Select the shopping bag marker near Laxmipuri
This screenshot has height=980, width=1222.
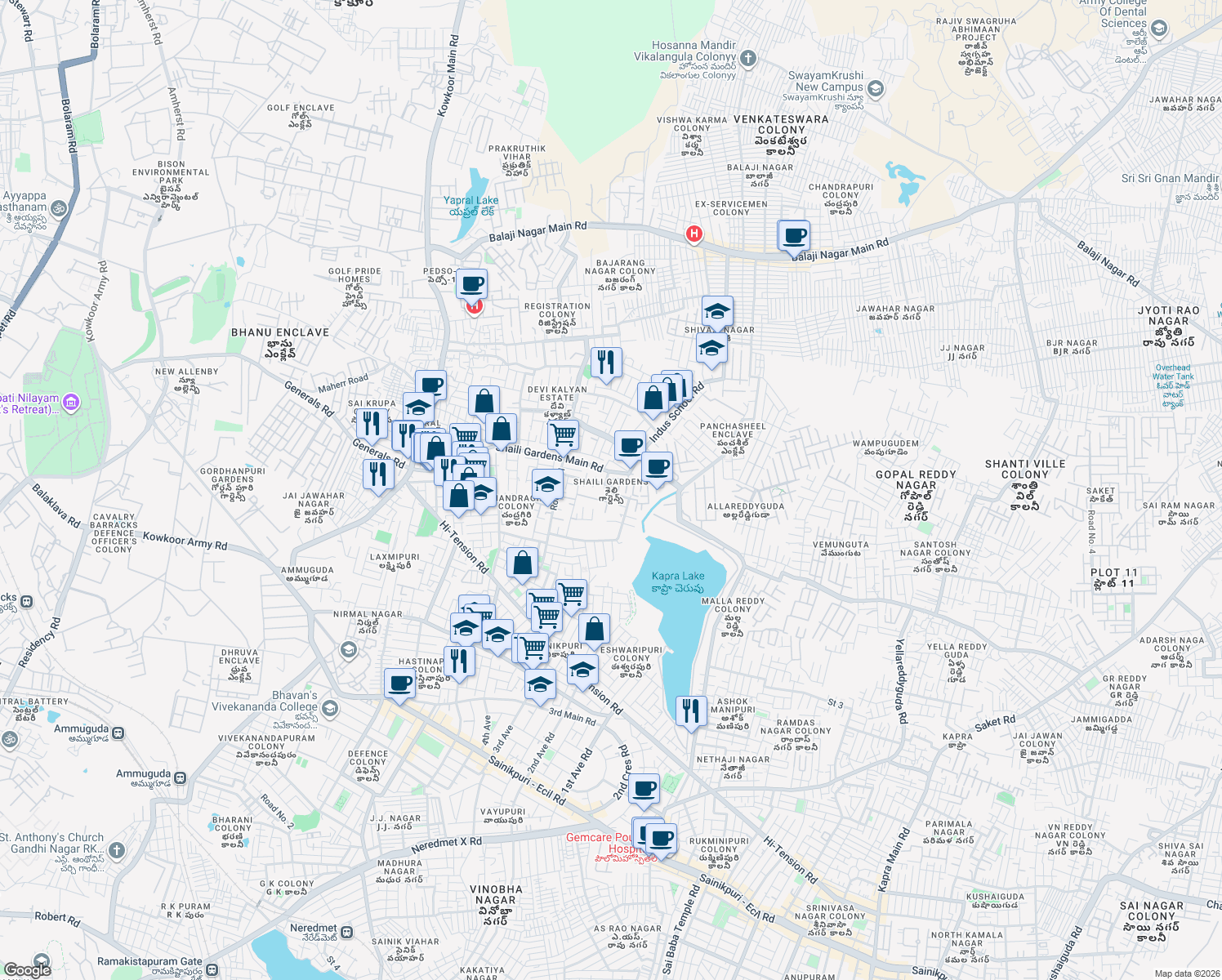[523, 563]
